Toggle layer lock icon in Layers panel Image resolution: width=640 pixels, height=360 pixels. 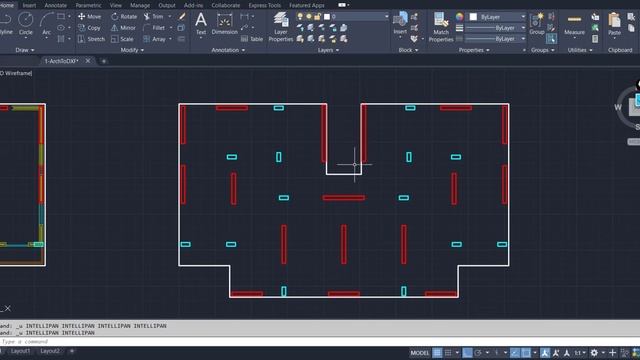tap(317, 16)
